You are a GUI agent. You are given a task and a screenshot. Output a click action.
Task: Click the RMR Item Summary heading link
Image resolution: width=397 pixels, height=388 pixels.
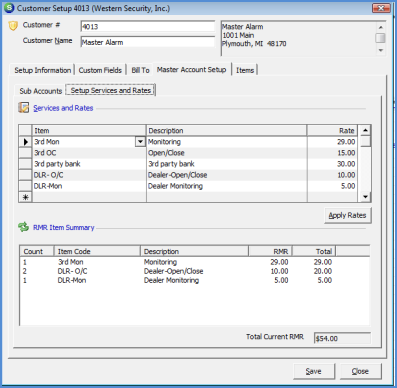64,227
